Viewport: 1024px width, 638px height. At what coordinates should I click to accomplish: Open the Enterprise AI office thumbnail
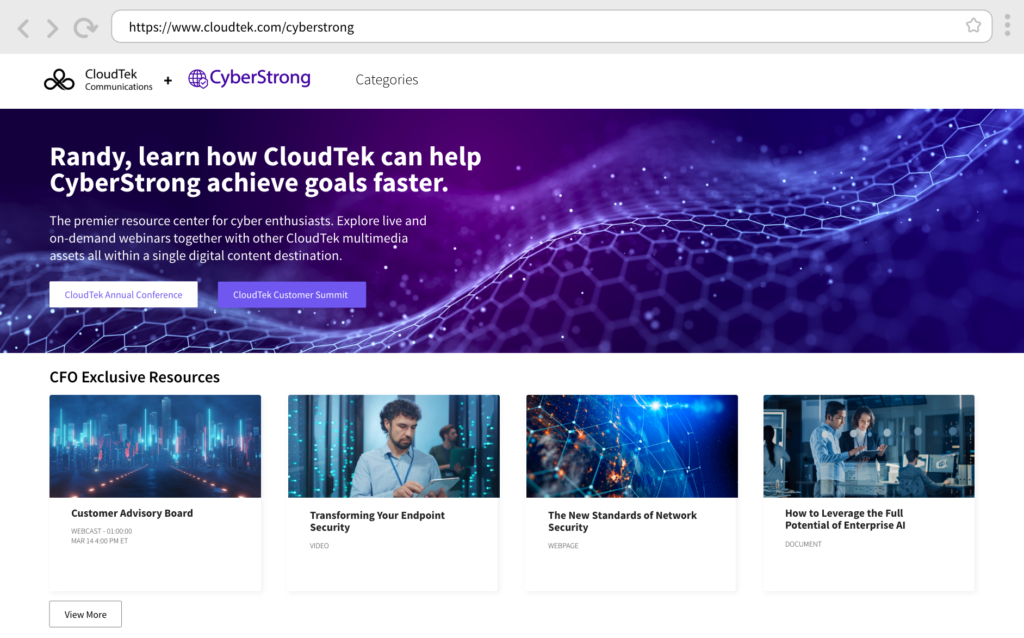[869, 446]
